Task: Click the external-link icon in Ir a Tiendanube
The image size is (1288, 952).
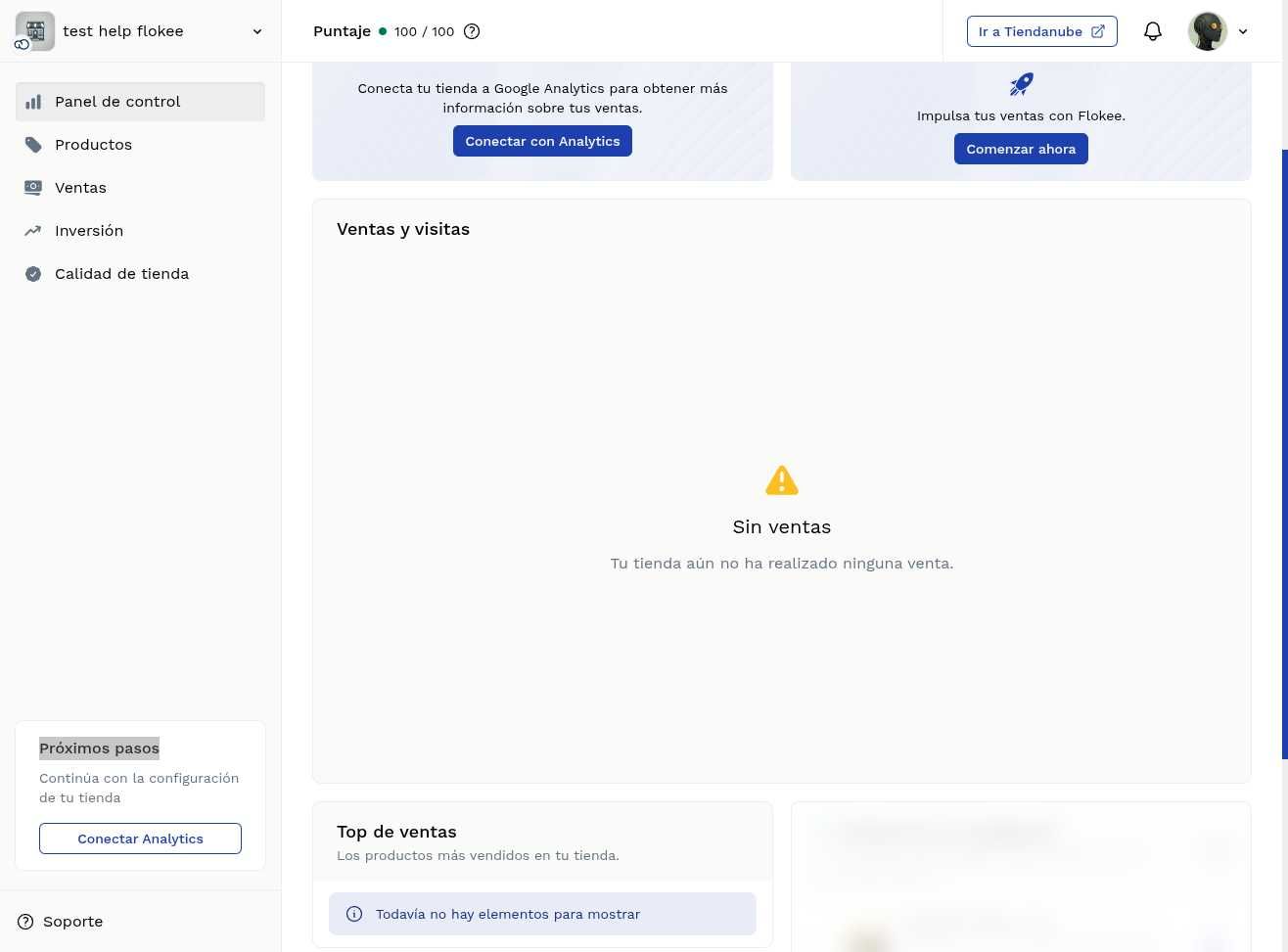Action: pos(1098,31)
